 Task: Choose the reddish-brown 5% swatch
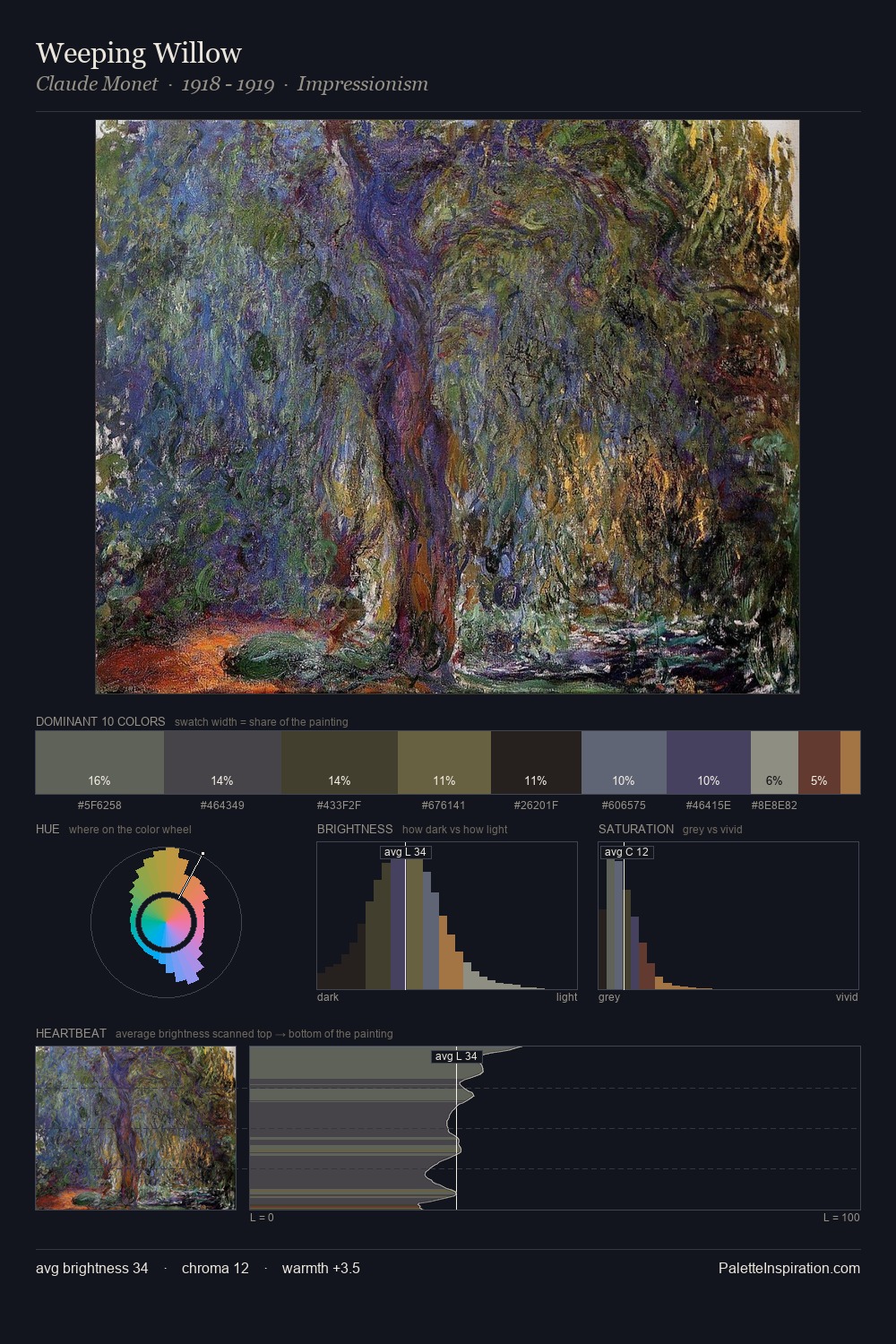(x=819, y=762)
